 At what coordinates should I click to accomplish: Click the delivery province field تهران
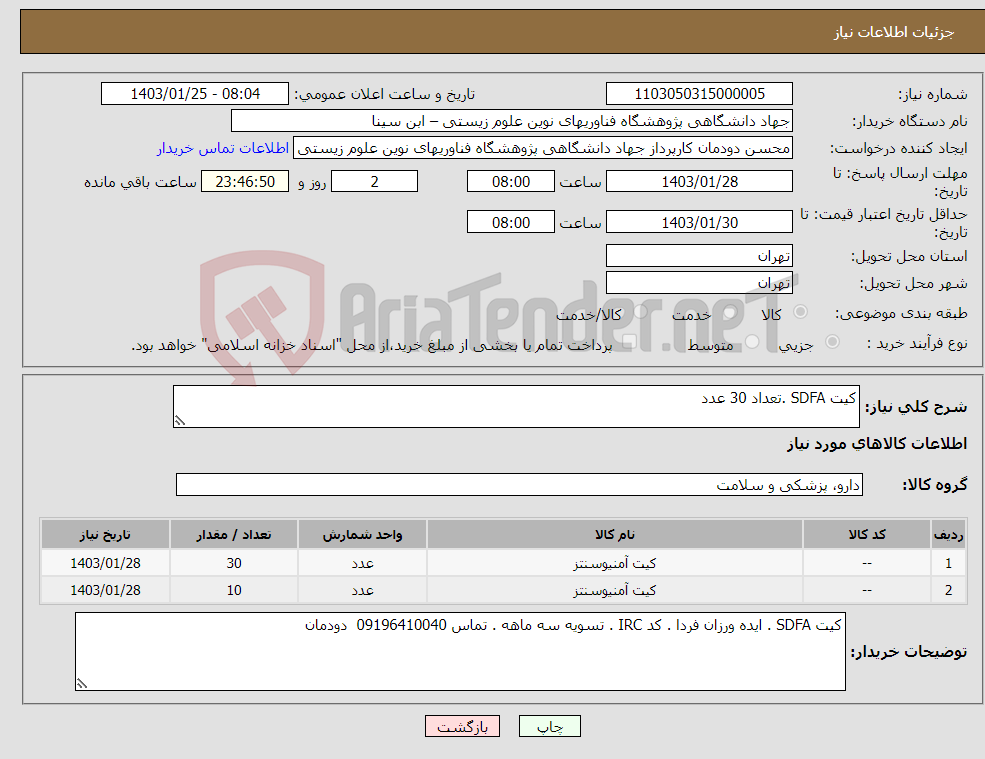[x=699, y=256]
